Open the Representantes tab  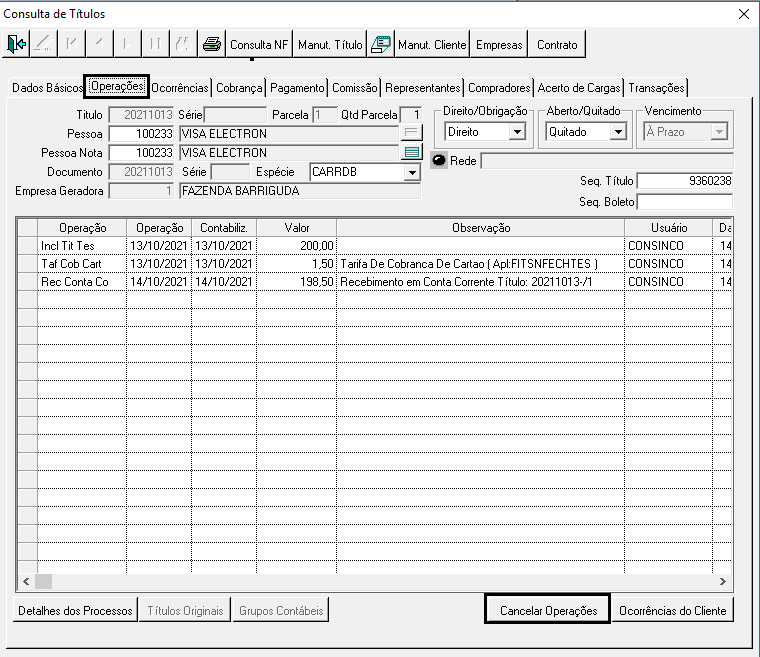tap(423, 88)
